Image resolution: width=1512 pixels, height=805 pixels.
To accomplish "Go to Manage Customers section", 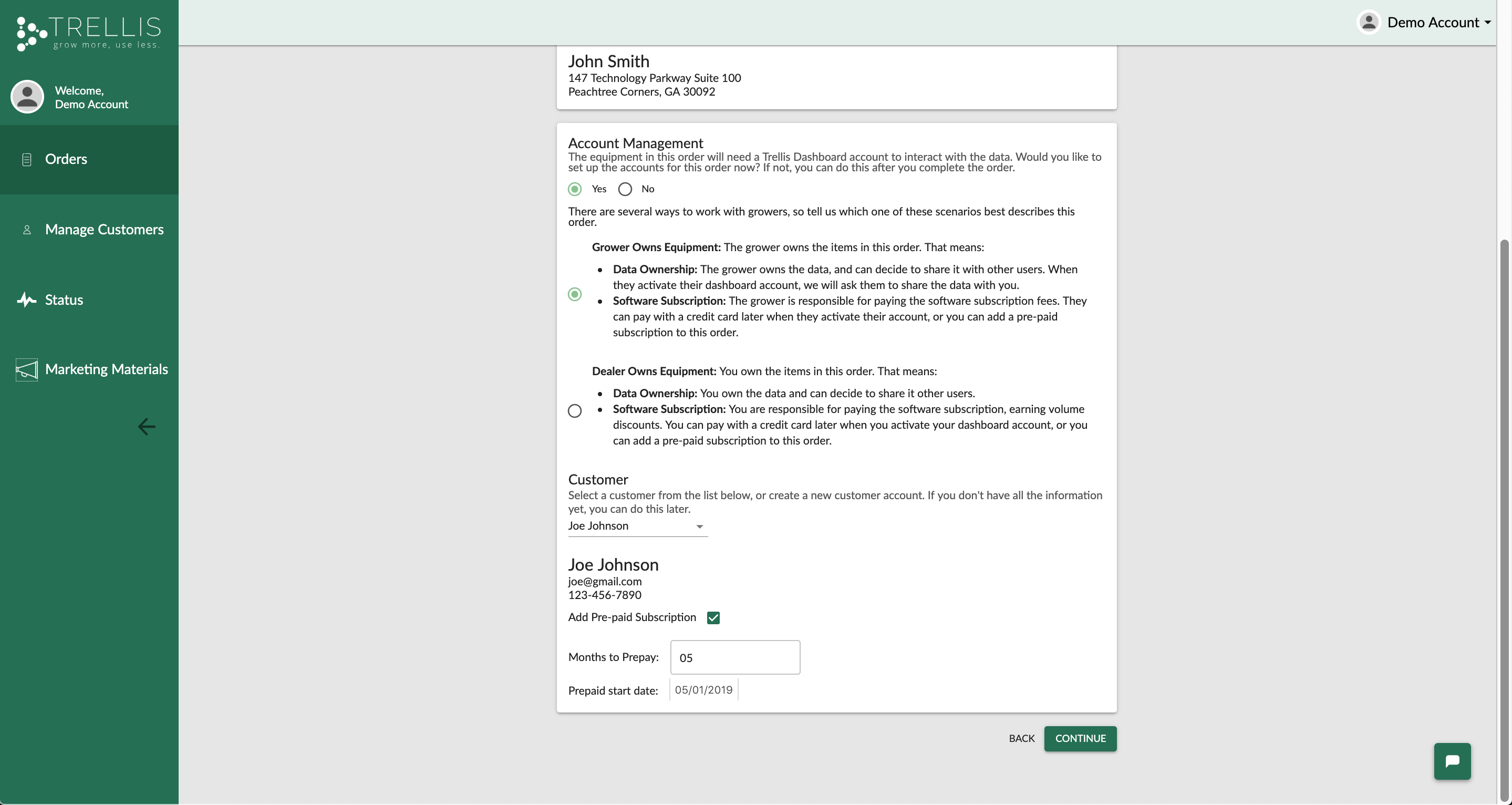I will (x=104, y=230).
